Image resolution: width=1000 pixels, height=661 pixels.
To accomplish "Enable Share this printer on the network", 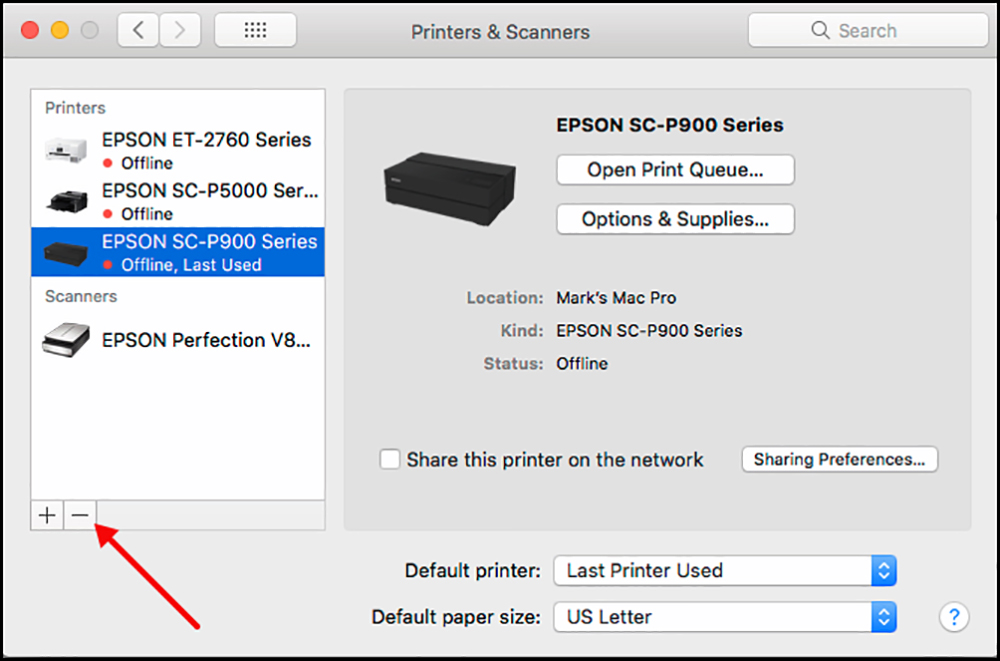I will [x=390, y=459].
